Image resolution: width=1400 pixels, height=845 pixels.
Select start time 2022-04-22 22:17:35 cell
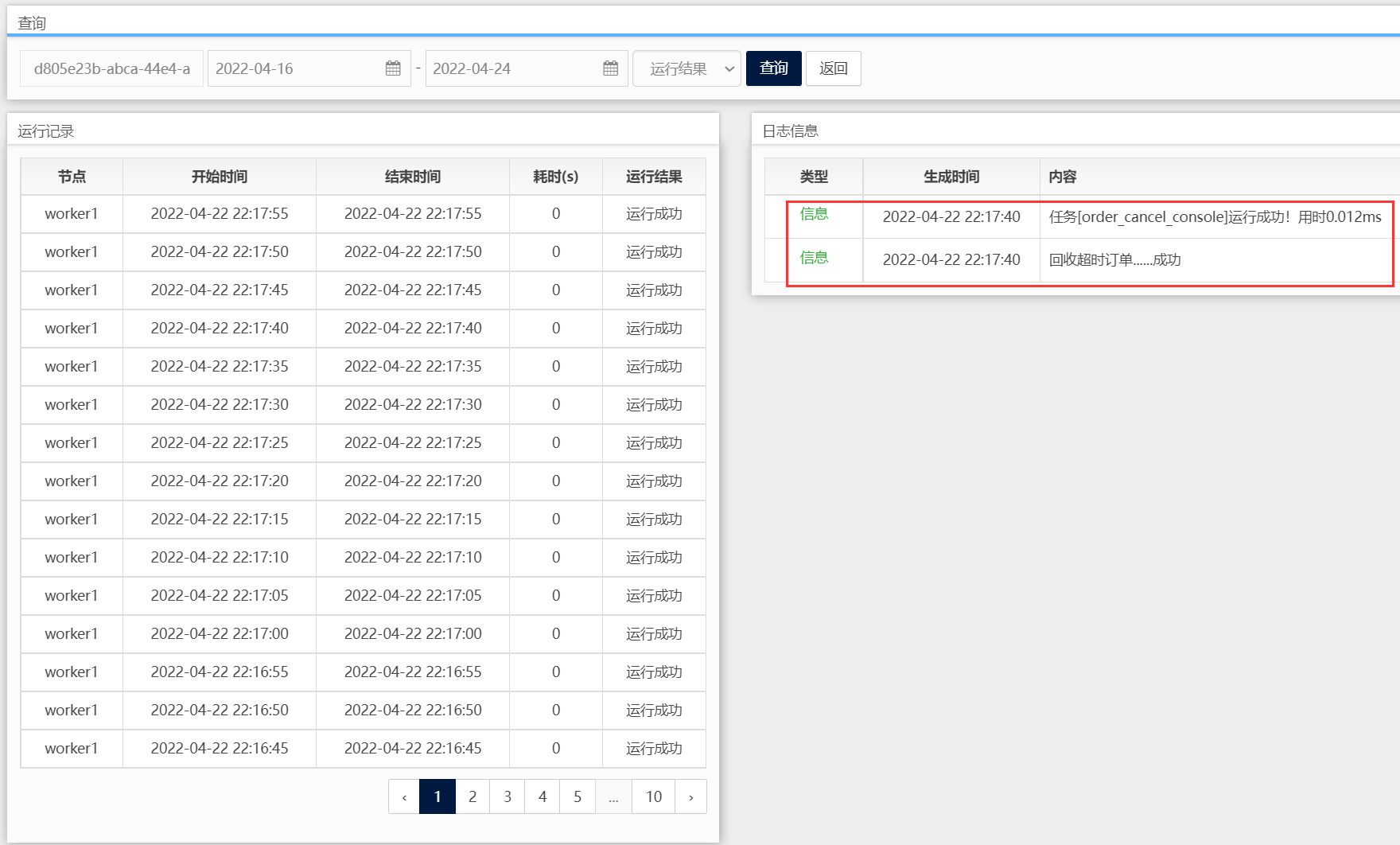[220, 367]
